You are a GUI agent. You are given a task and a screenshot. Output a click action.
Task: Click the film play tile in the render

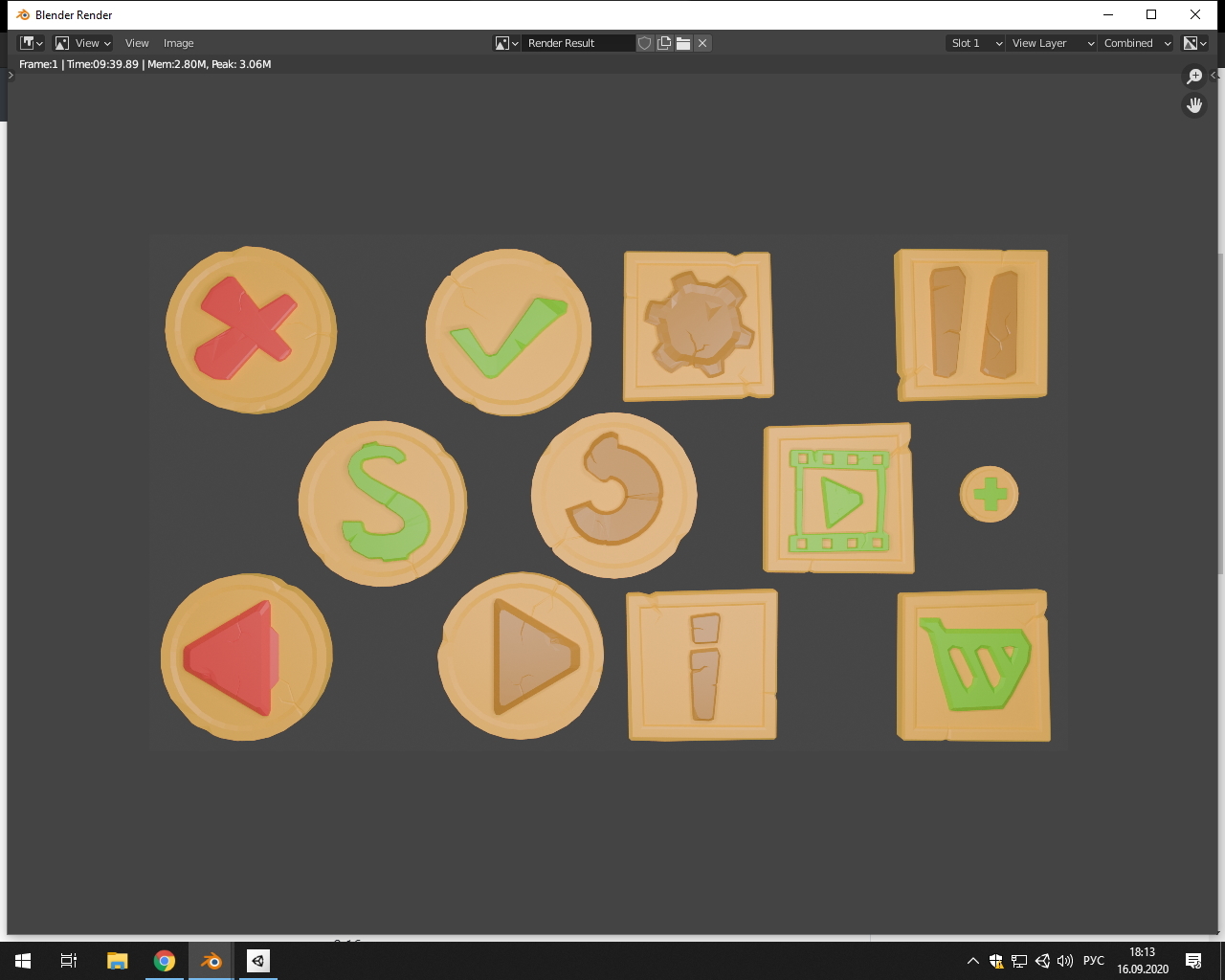[x=838, y=499]
